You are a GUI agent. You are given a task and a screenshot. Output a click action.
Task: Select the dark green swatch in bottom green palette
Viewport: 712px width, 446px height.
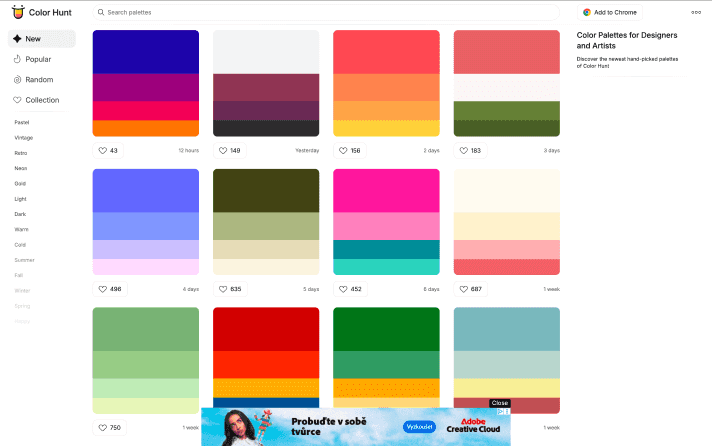click(x=386, y=329)
